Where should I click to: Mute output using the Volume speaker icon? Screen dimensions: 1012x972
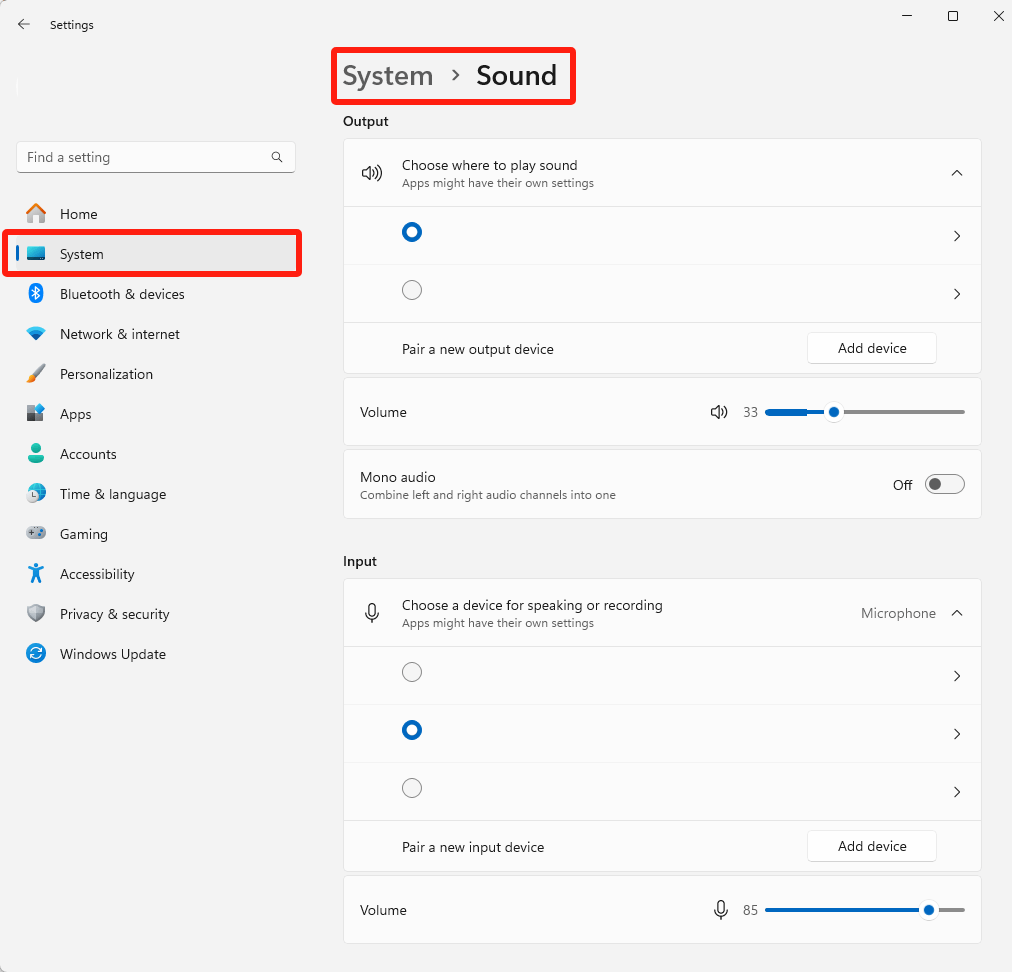719,412
